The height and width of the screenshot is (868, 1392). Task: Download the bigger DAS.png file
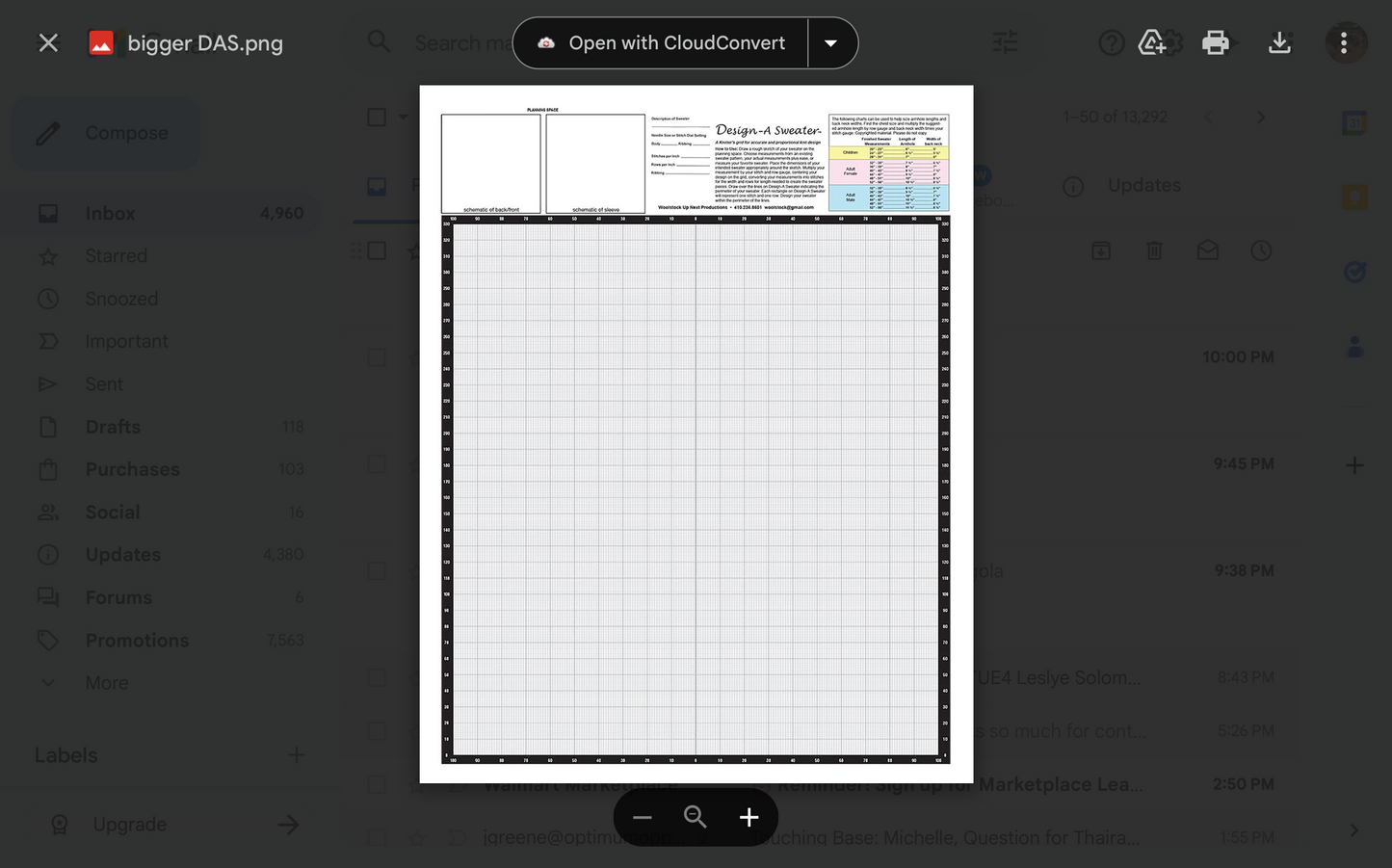coord(1279,42)
